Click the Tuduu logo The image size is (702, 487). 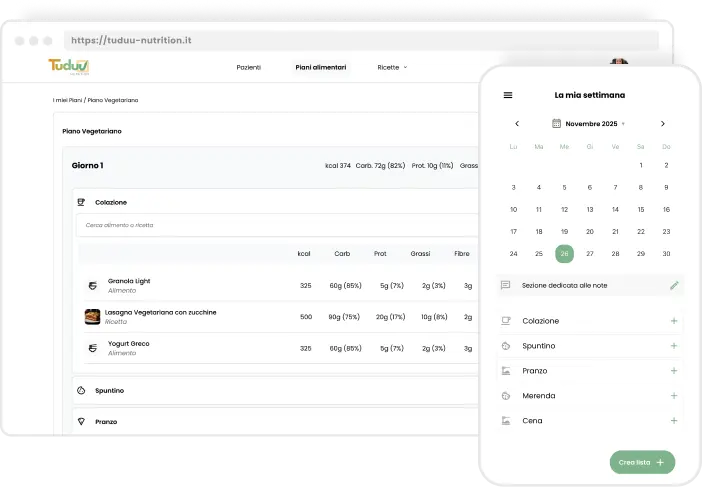69,67
